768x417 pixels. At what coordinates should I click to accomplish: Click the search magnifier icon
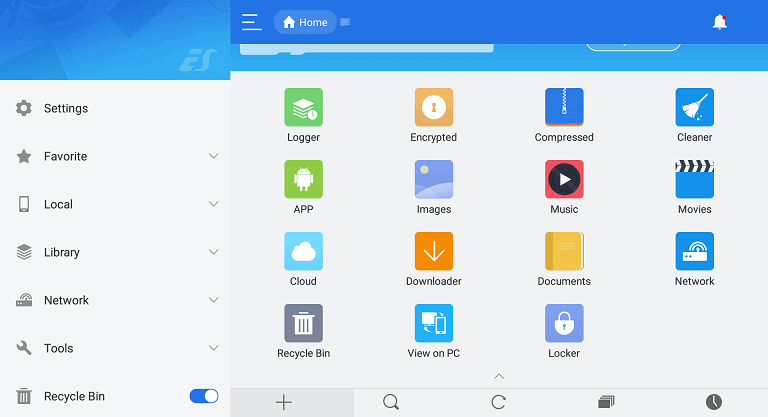pos(391,402)
